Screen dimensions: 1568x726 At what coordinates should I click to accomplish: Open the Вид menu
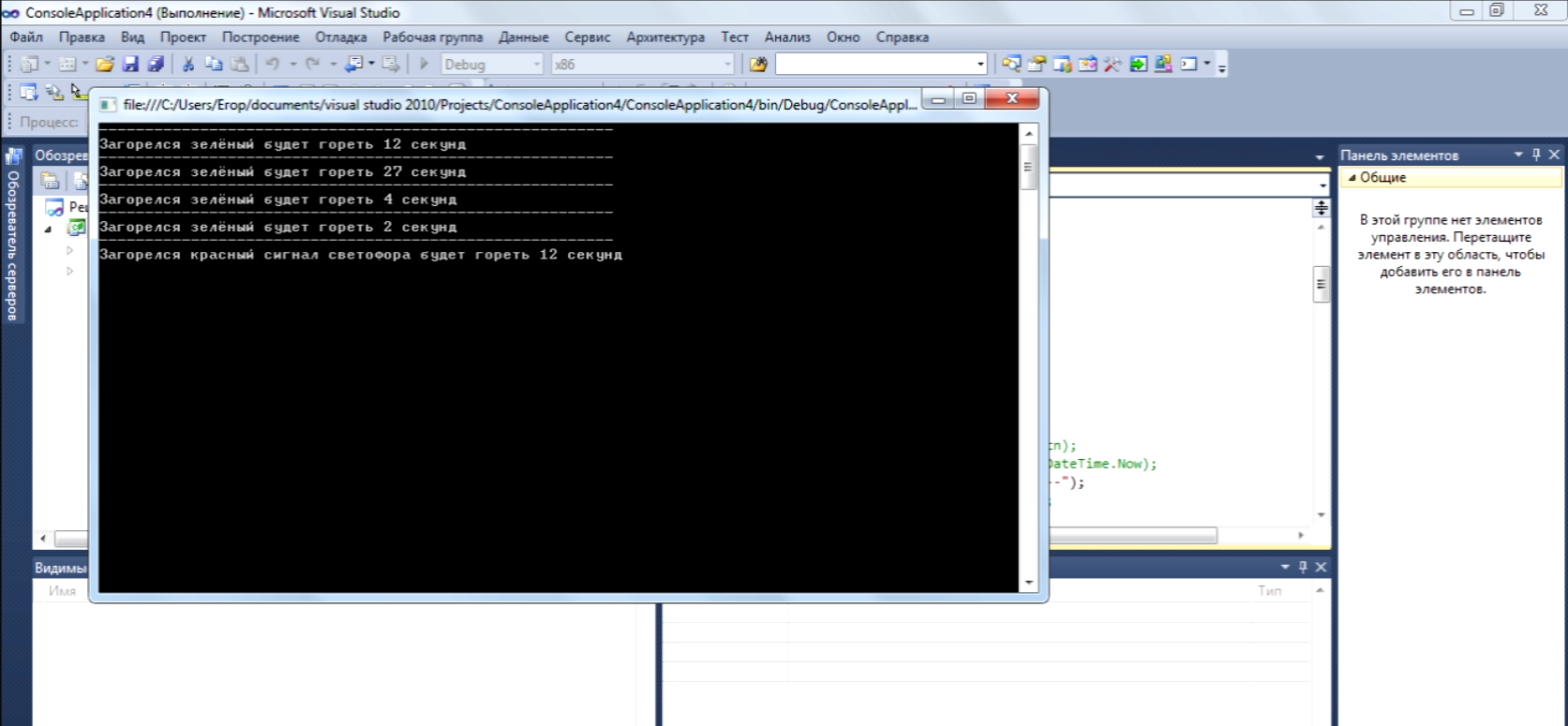(x=132, y=37)
